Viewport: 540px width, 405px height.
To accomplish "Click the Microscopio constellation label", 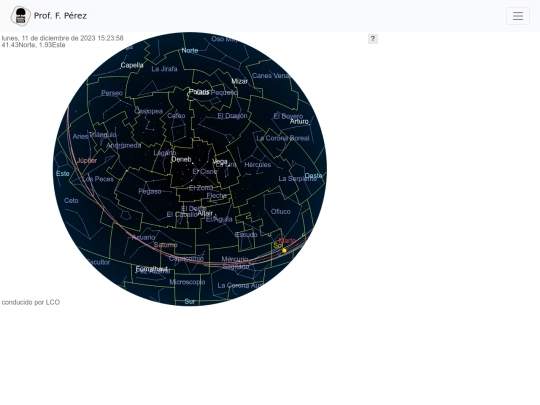I will [187, 282].
